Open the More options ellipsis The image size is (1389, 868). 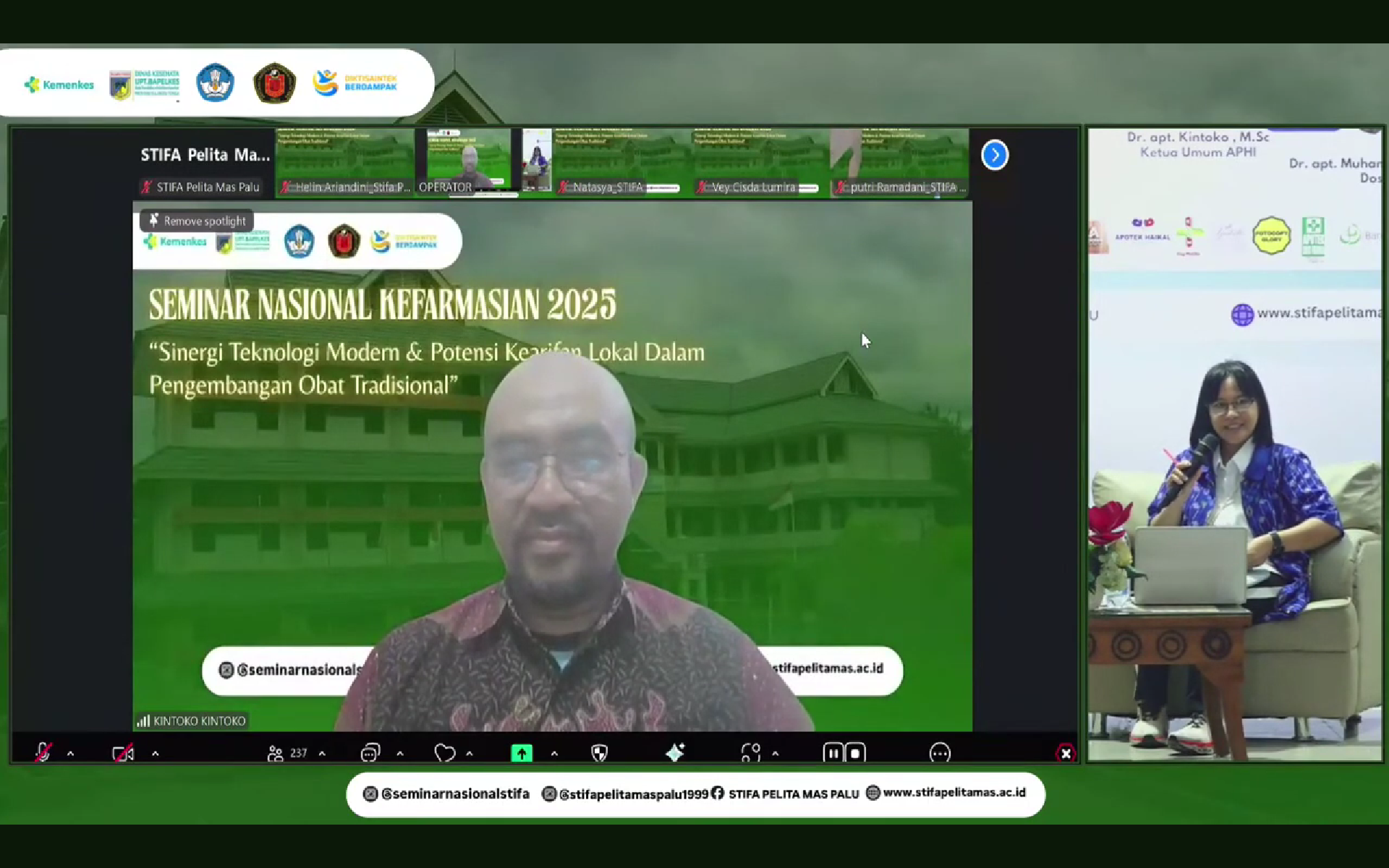coord(939,753)
